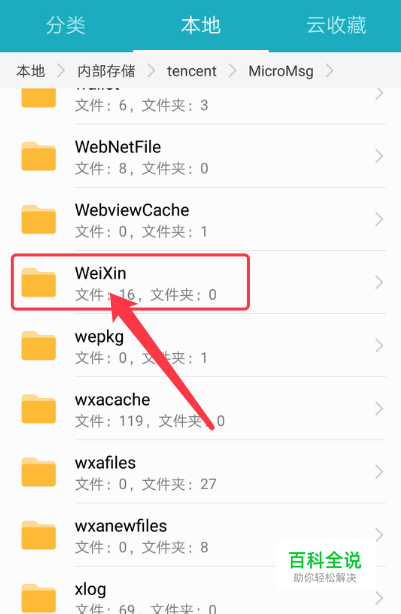
Task: Expand WebNetFile row chevron arrow
Action: pos(379,156)
